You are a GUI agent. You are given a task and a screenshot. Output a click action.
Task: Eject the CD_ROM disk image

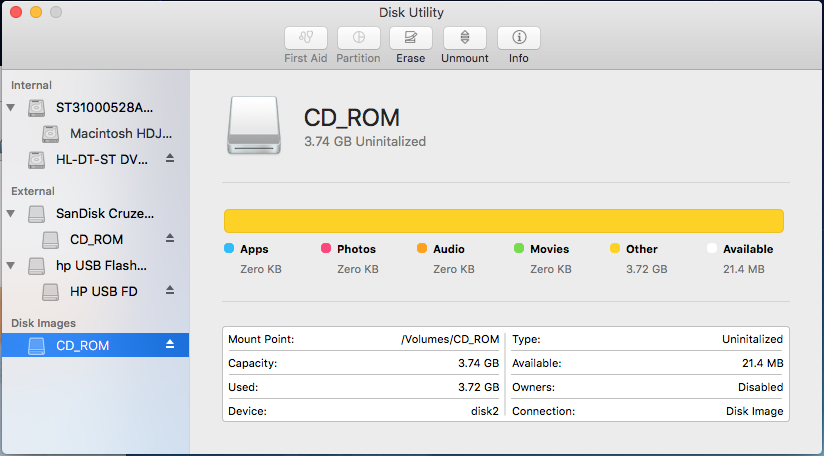[170, 345]
